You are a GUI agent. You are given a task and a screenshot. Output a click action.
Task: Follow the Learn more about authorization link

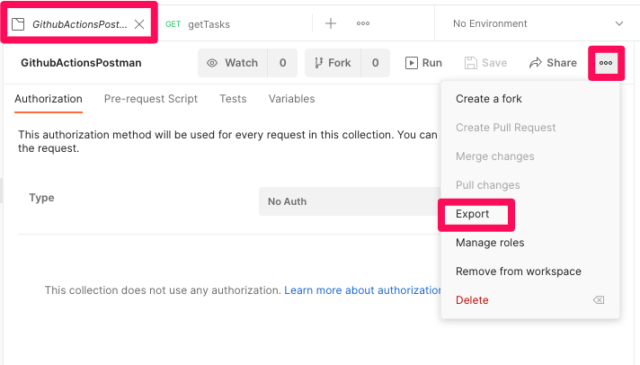coord(362,290)
